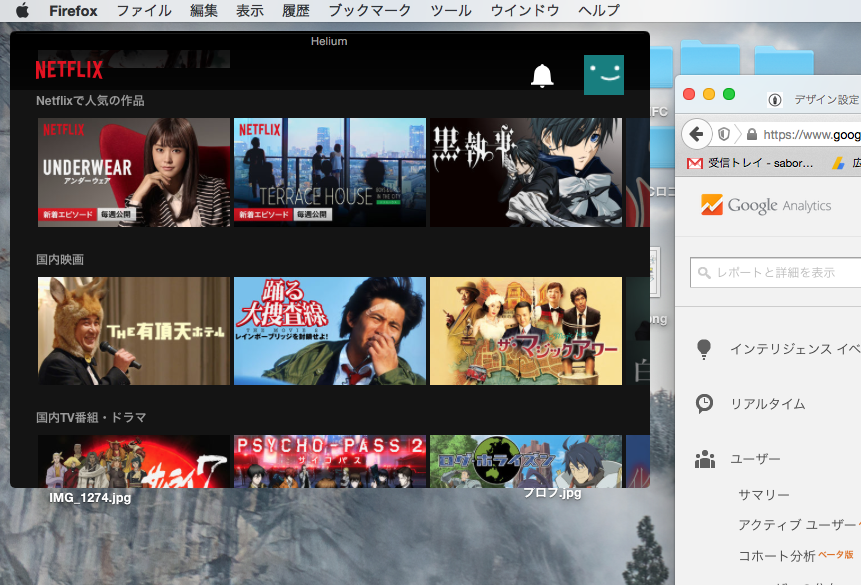Image resolution: width=861 pixels, height=585 pixels.
Task: Open the コホート分析 report
Action: click(776, 556)
